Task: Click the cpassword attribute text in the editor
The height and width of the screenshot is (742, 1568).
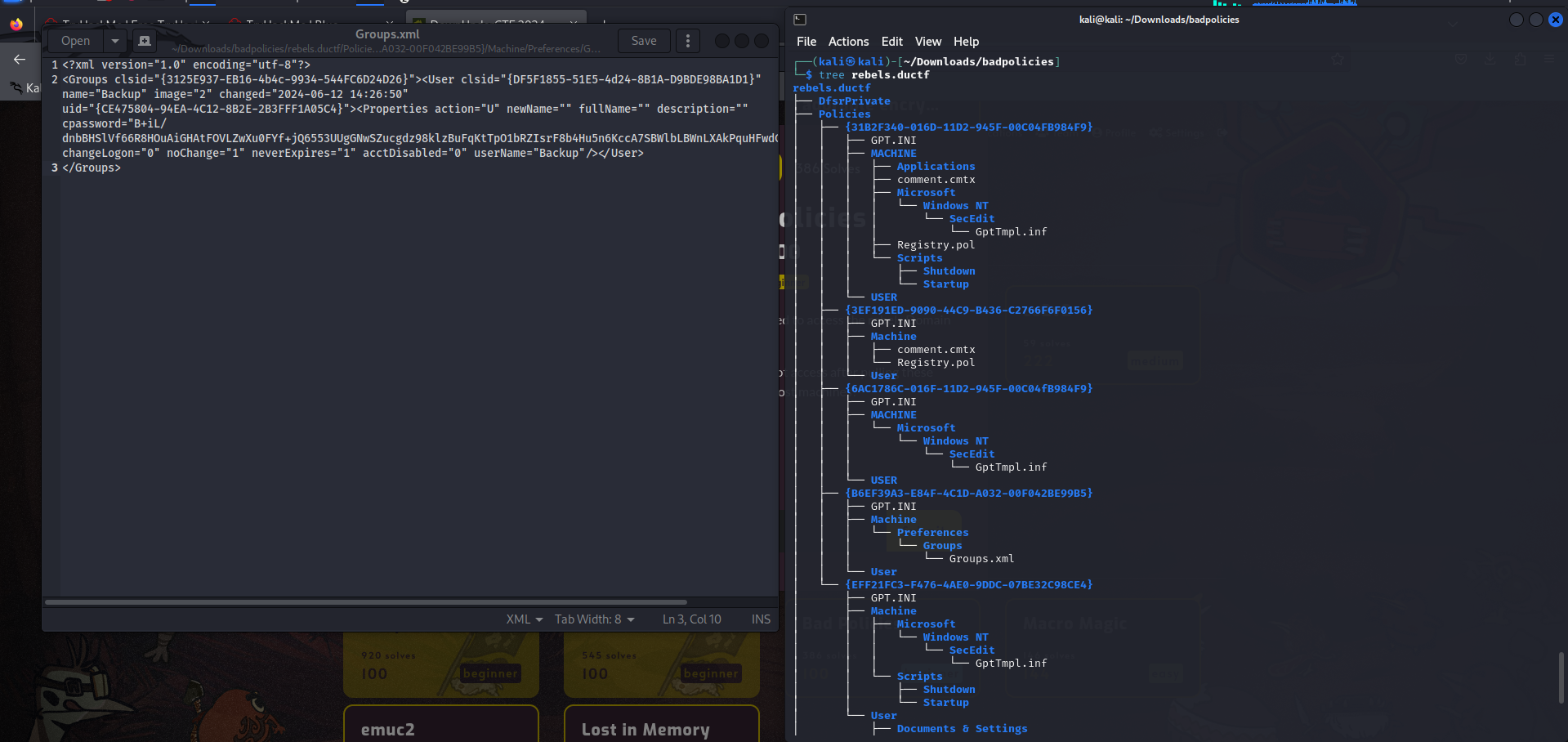Action: pos(114,123)
